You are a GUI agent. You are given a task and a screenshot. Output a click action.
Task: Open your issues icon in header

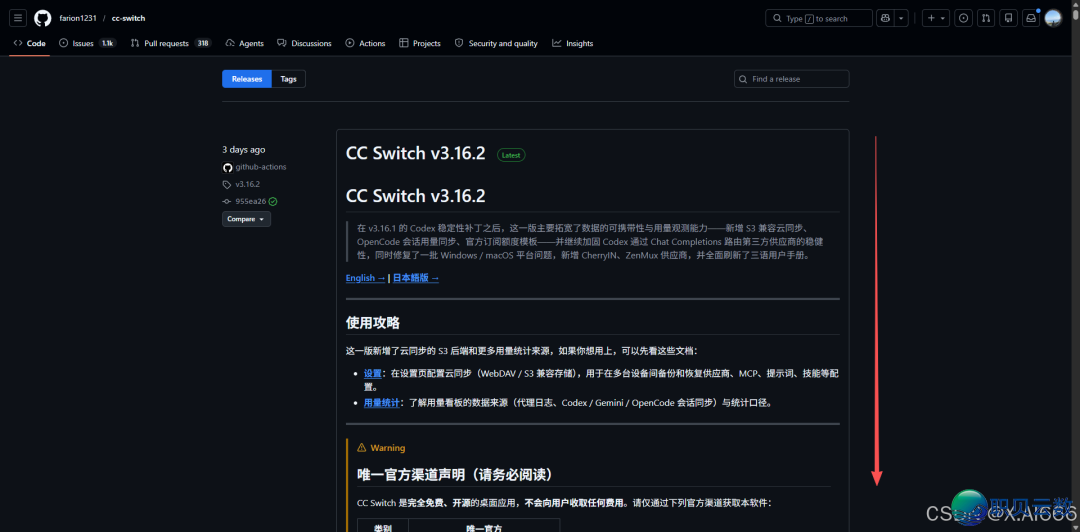pyautogui.click(x=964, y=19)
